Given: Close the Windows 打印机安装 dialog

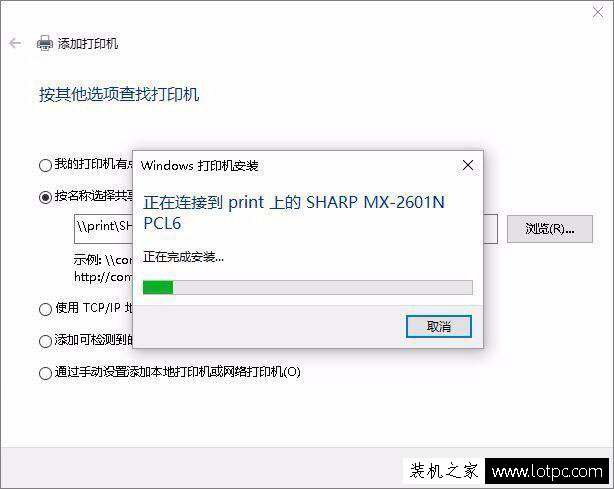Looking at the screenshot, I should [x=468, y=165].
